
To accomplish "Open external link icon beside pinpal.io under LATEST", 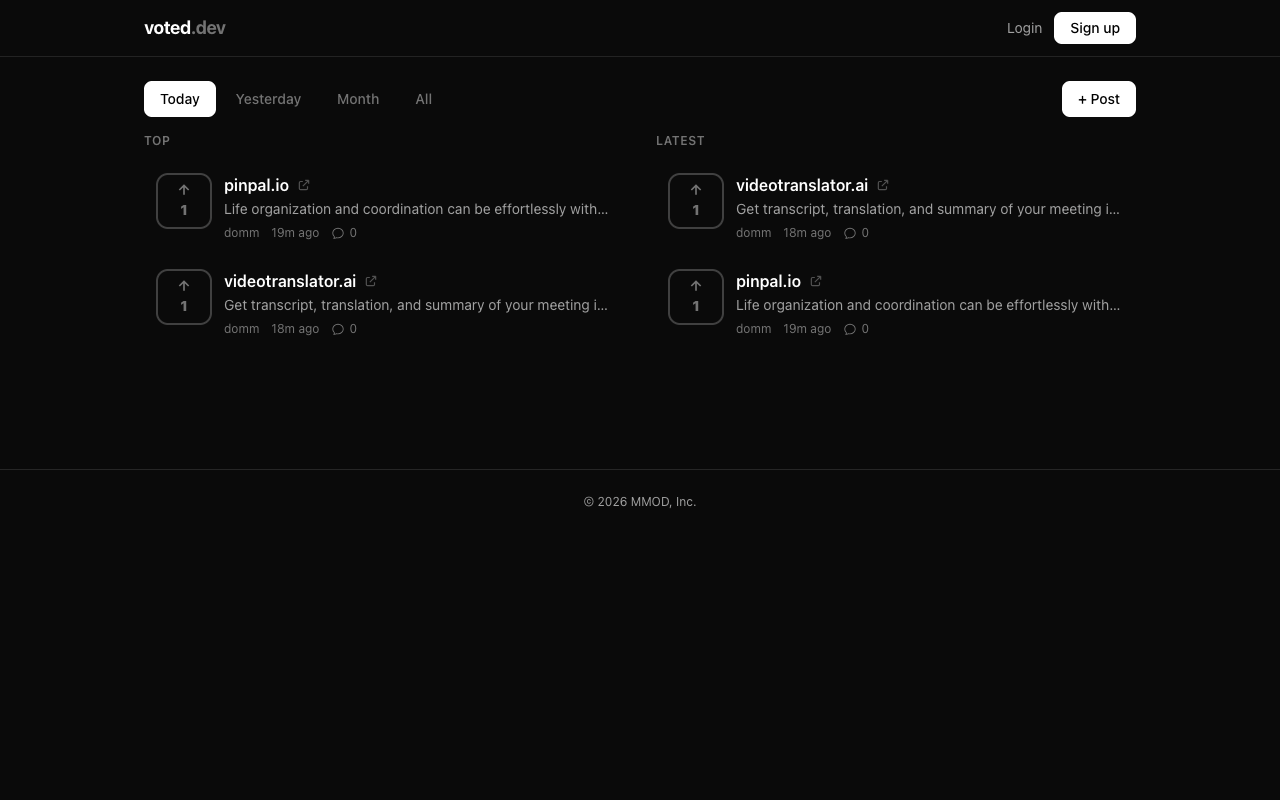I will pyautogui.click(x=816, y=281).
